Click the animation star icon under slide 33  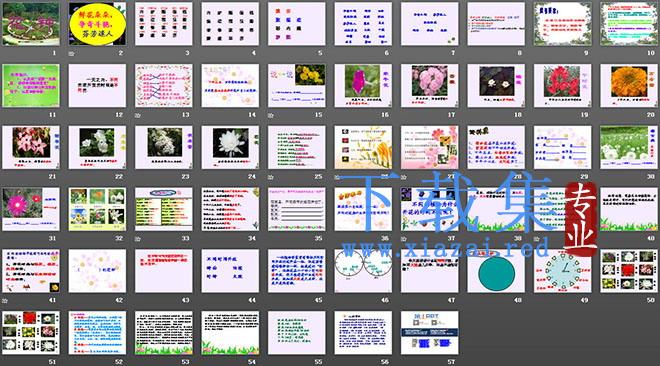[138, 239]
